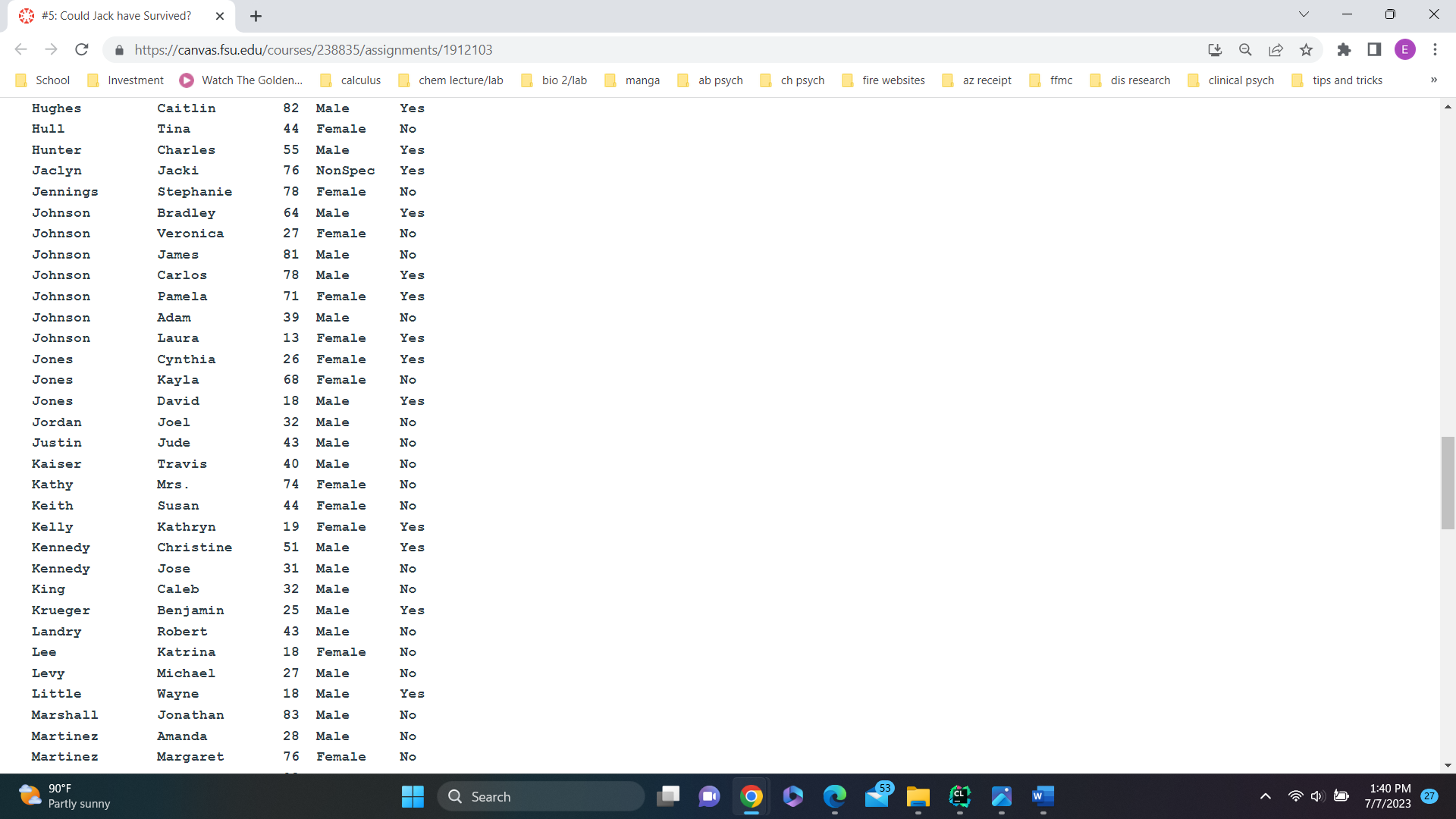
Task: Open the browser side panel icon
Action: [1374, 50]
